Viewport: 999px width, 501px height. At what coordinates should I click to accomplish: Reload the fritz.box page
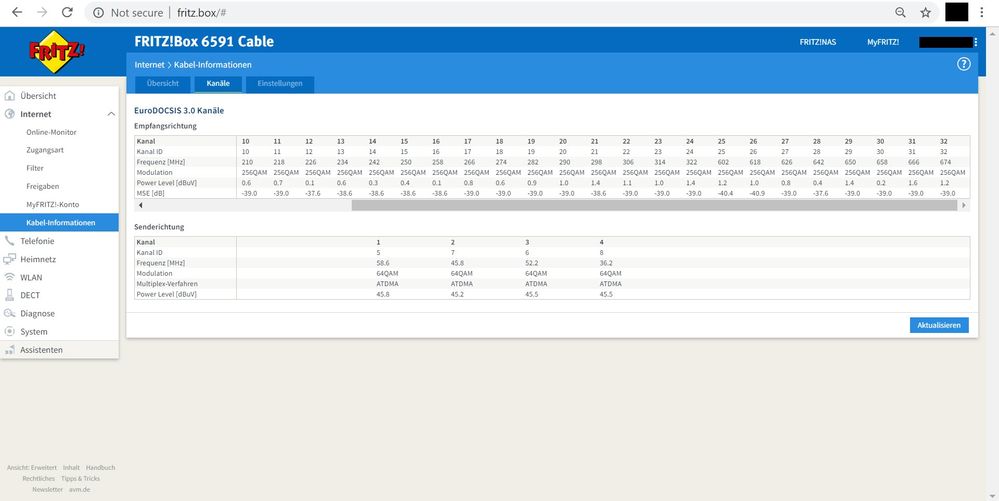tap(67, 12)
